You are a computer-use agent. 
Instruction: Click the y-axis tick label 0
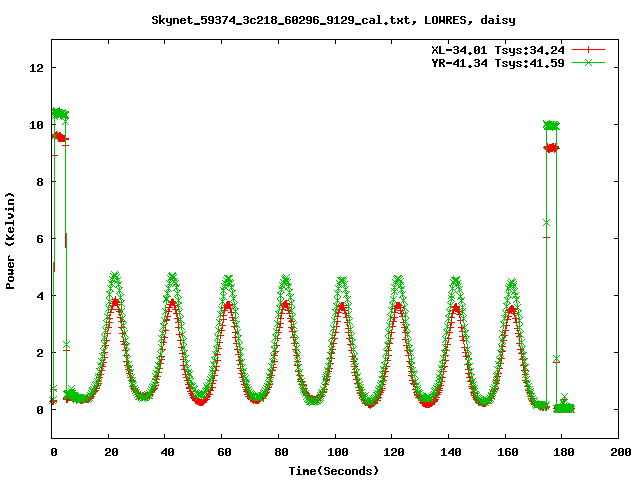pyautogui.click(x=40, y=410)
